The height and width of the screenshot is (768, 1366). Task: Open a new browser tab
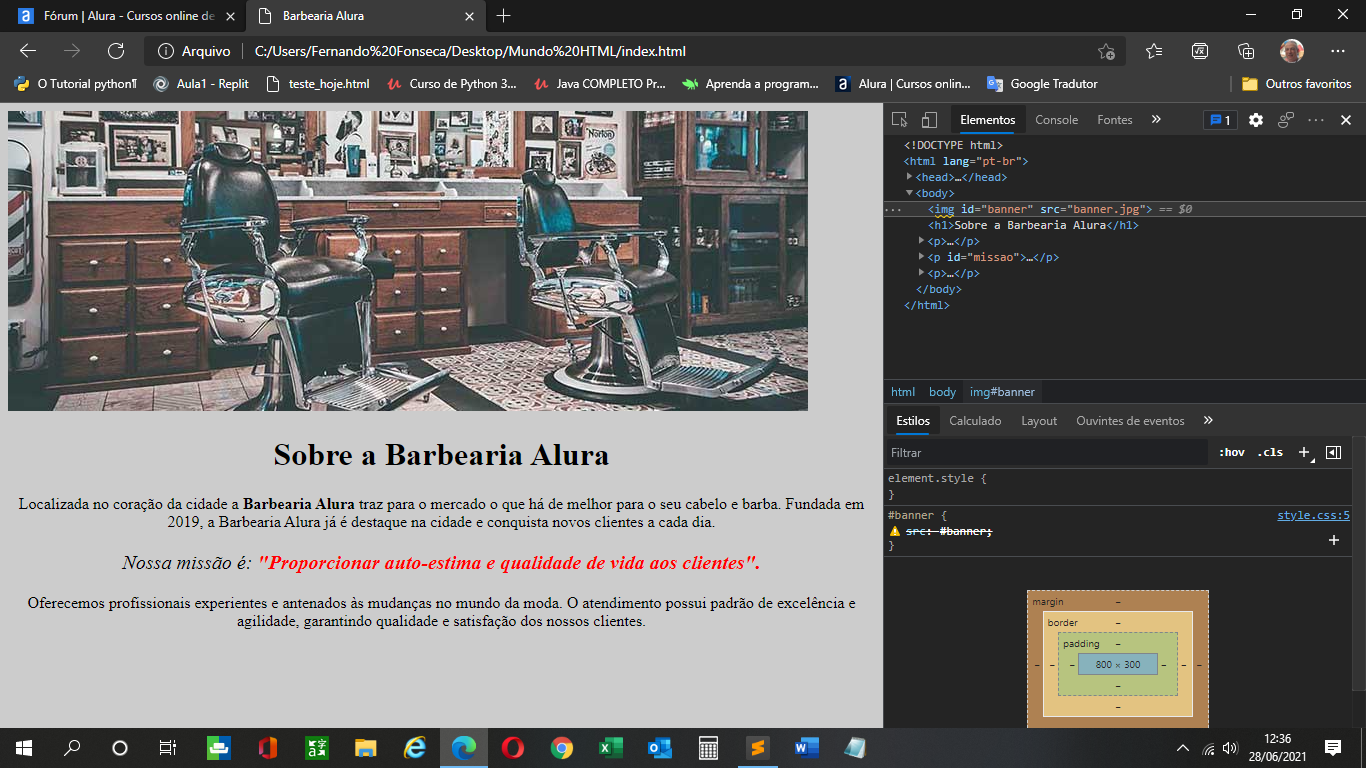(x=503, y=16)
